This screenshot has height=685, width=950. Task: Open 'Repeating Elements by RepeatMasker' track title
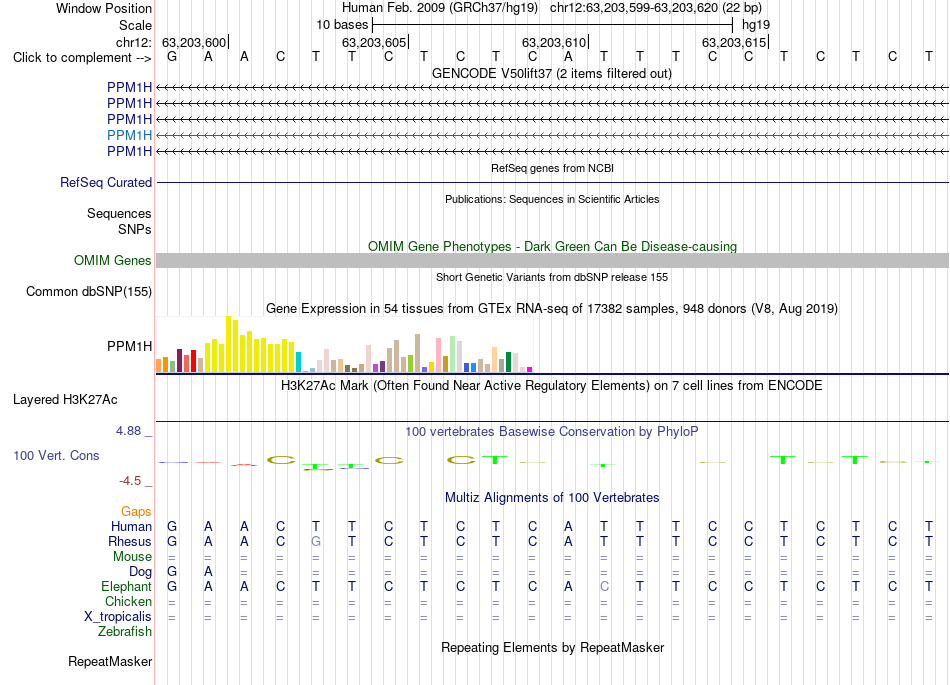pyautogui.click(x=552, y=647)
